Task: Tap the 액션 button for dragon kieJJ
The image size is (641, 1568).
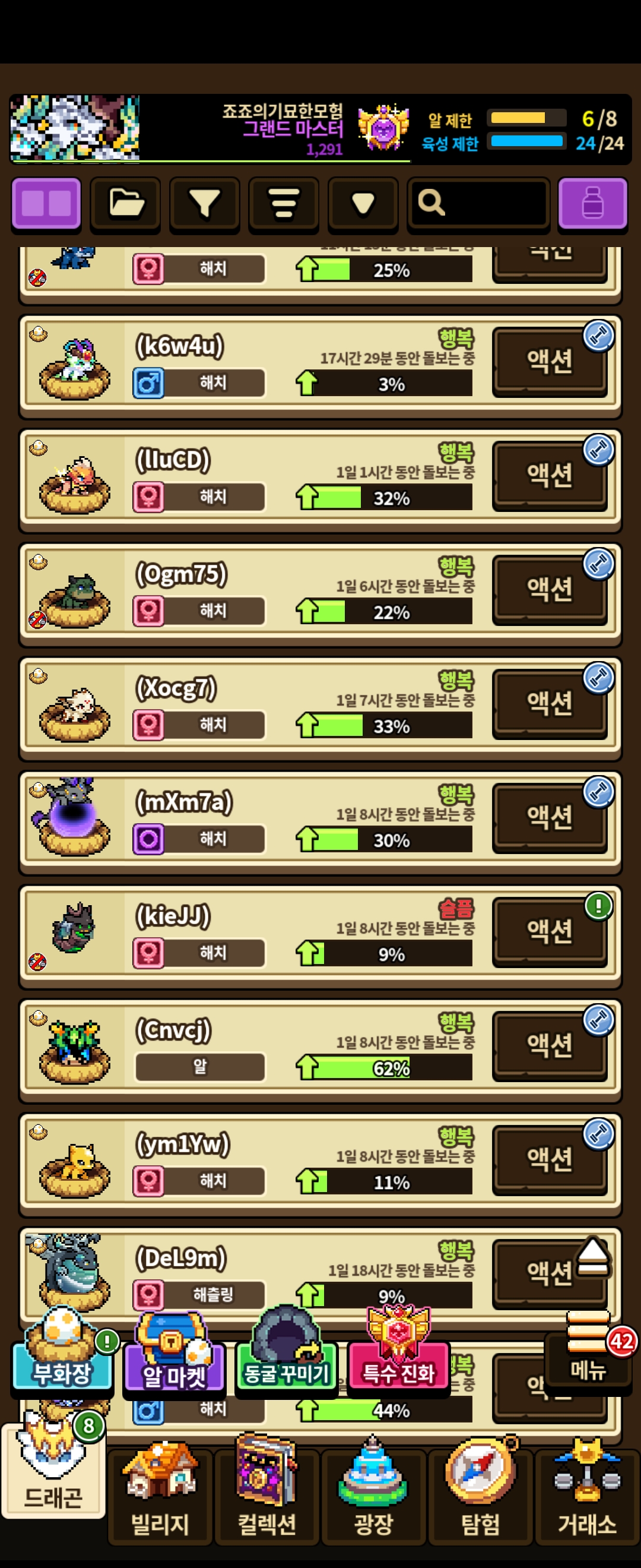Action: 550,931
